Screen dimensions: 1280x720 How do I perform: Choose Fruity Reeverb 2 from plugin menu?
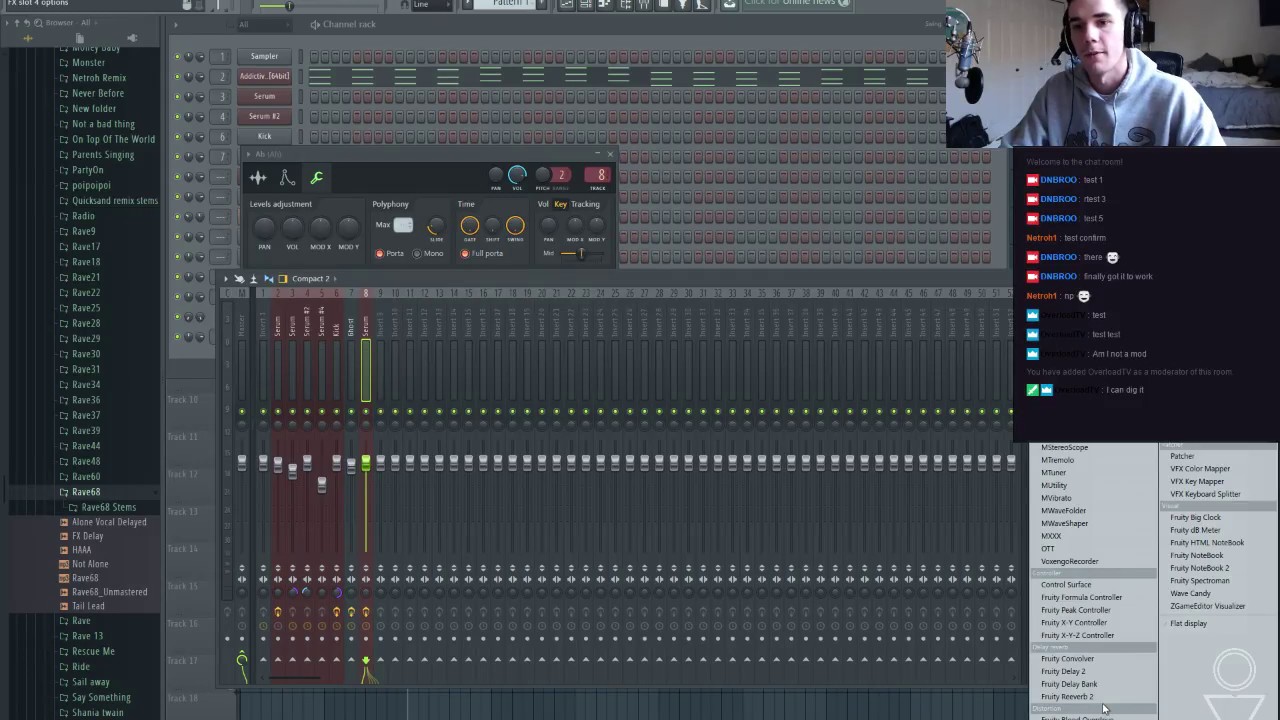(x=1067, y=697)
